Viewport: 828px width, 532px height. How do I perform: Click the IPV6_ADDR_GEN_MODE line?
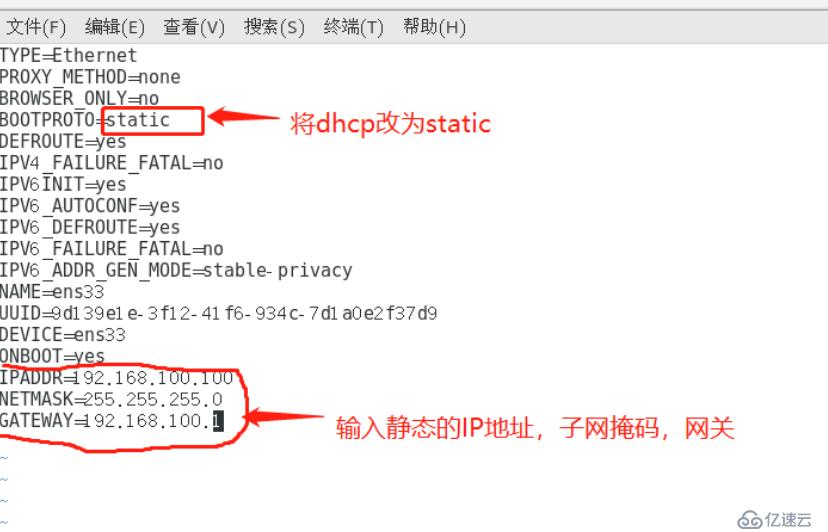(x=176, y=270)
